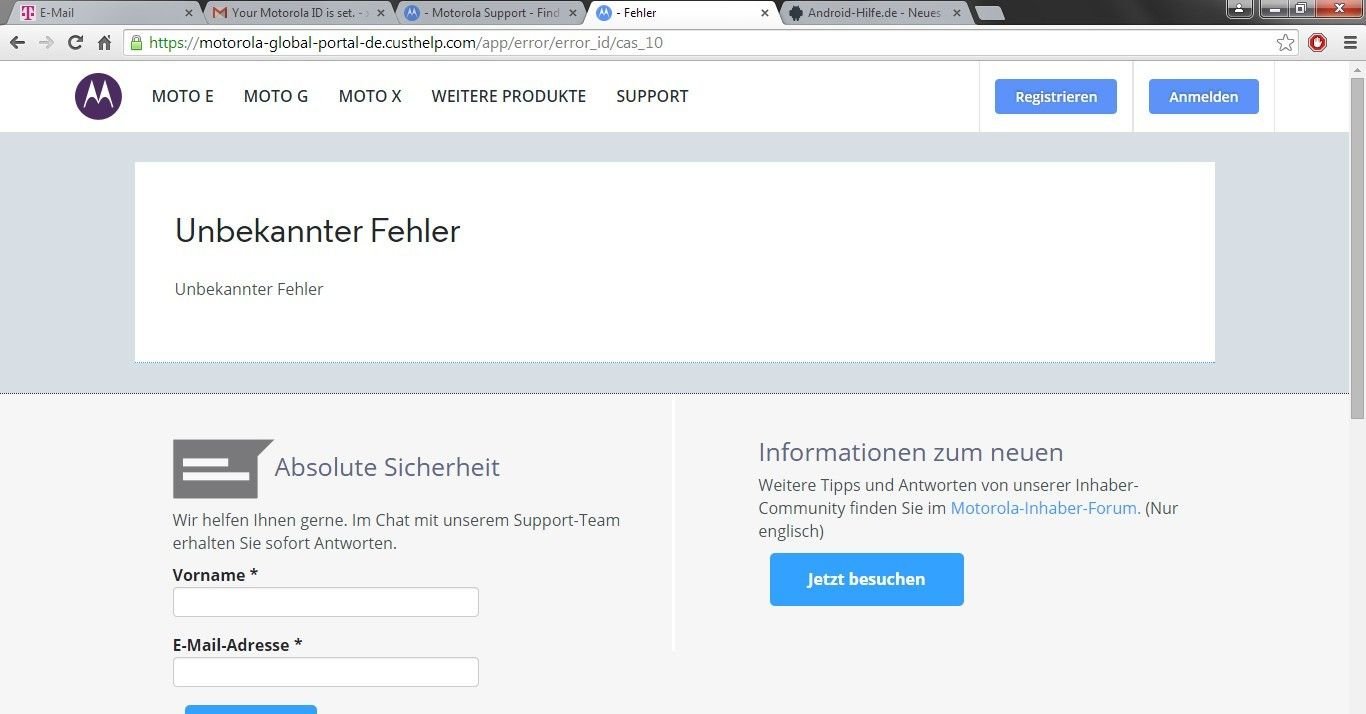Open the browser home page icon

(104, 43)
